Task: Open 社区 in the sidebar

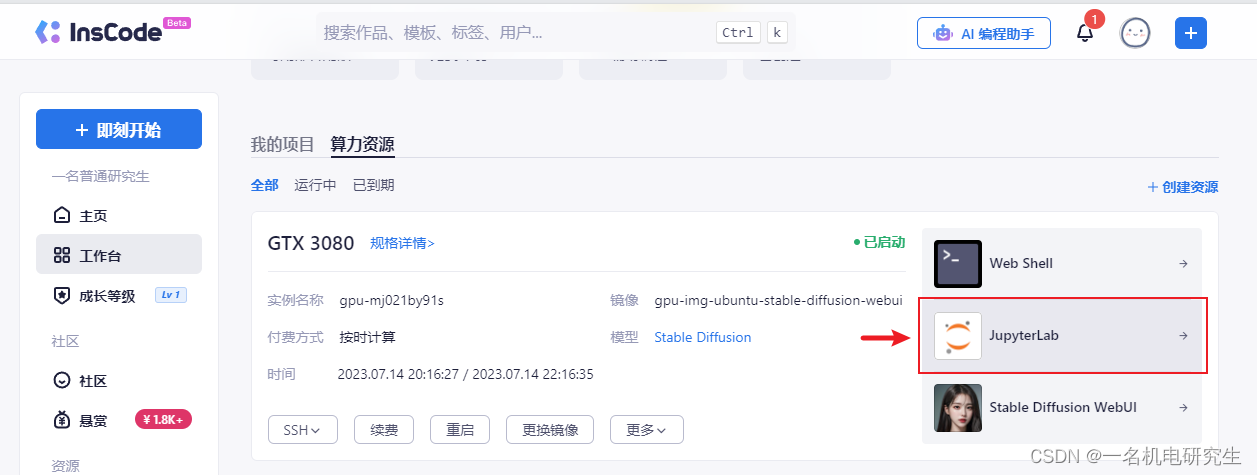Action: point(119,380)
